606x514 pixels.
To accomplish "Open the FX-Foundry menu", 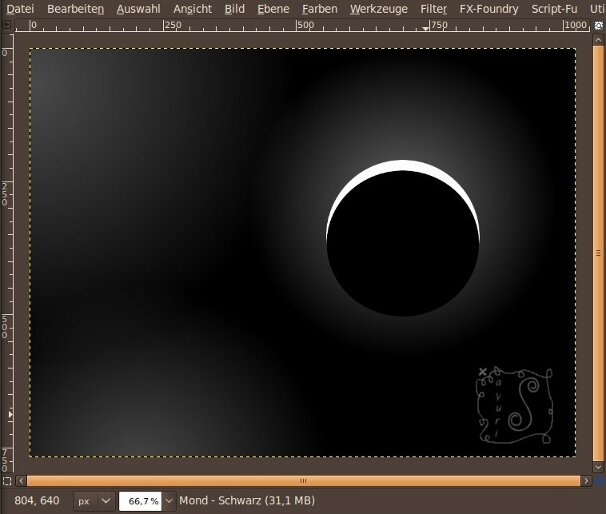I will [x=489, y=9].
